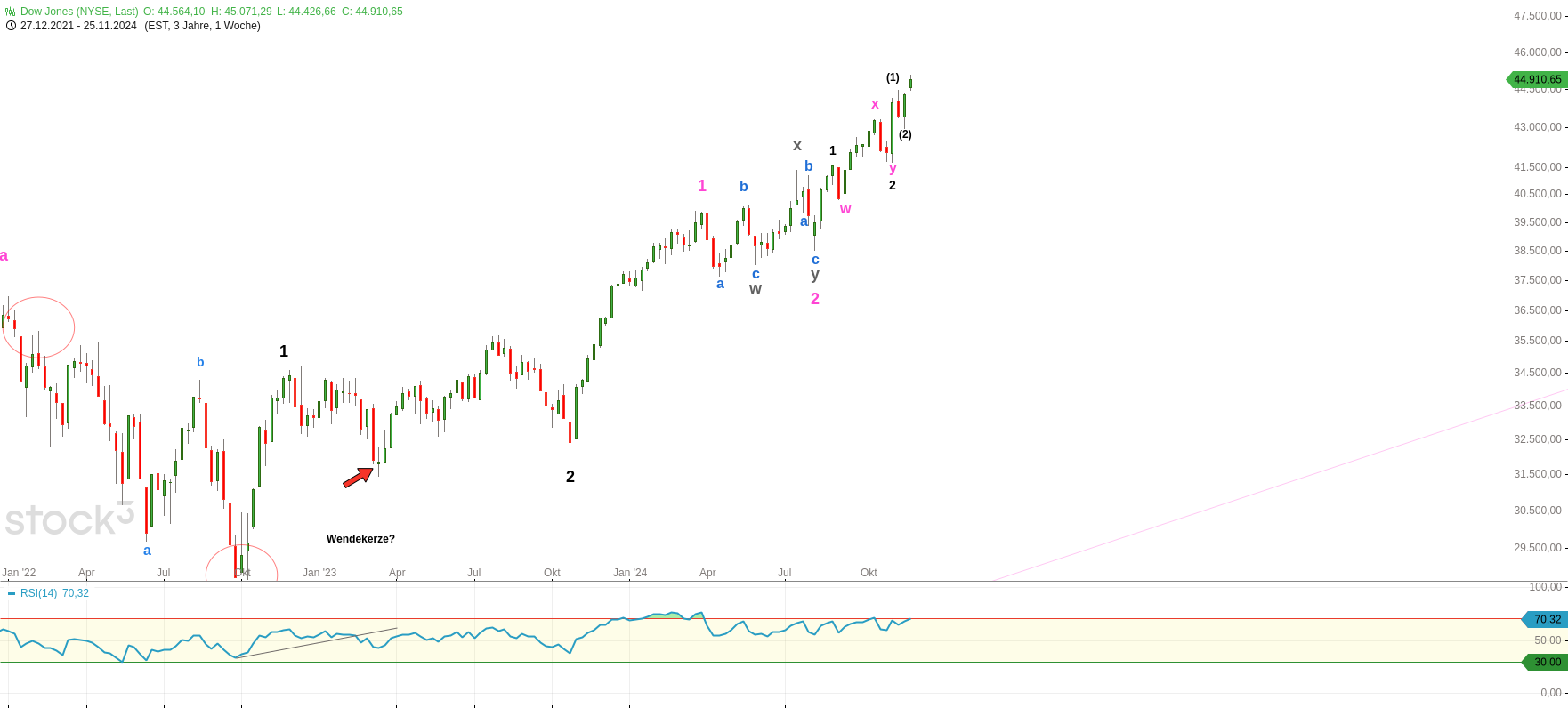Click the 0,00 RSI axis label
The width and height of the screenshot is (1568, 708).
[x=1551, y=693]
